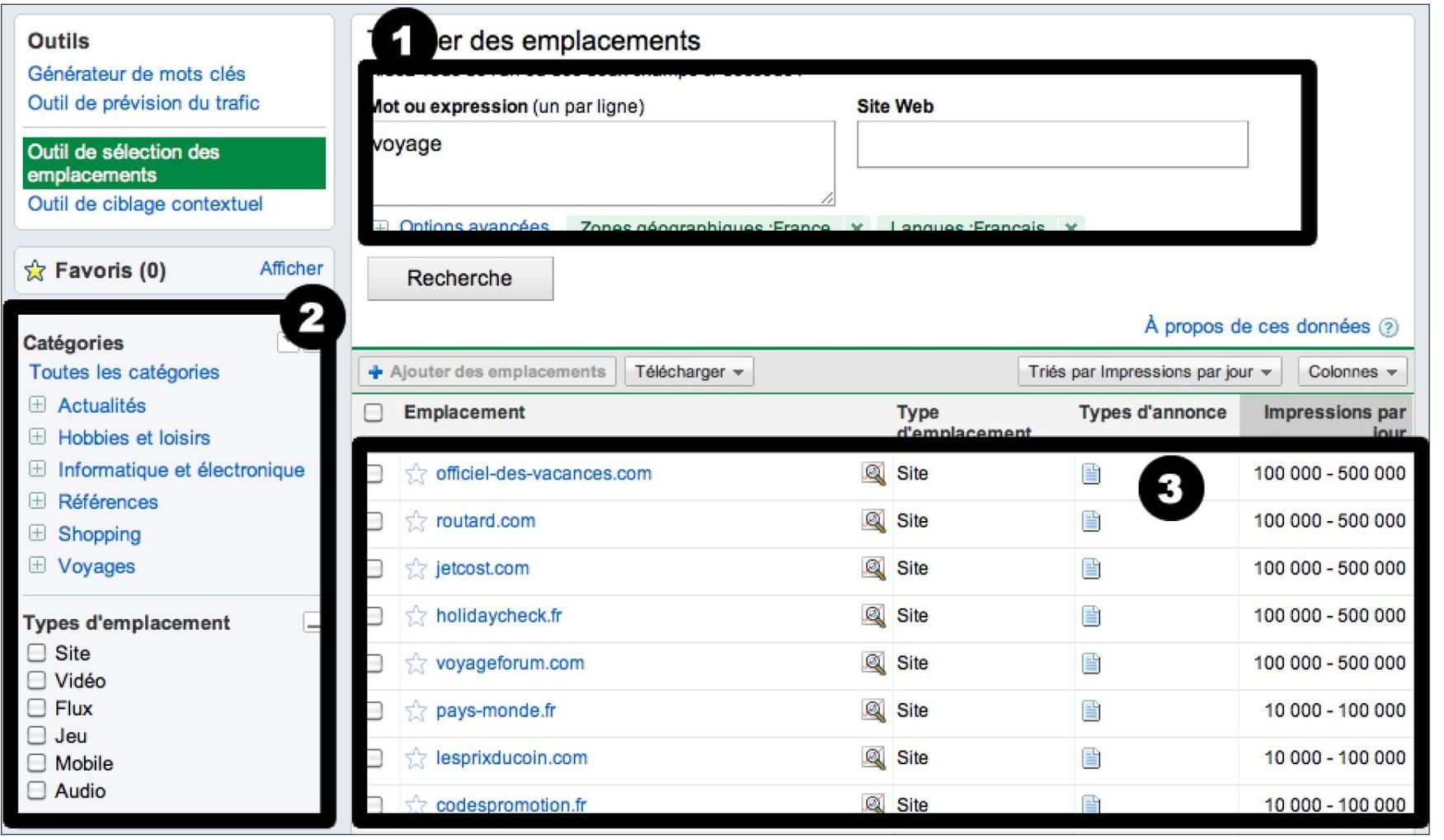Image resolution: width=1444 pixels, height=840 pixels.
Task: Remove the Langues Français filter tag
Action: [x=1070, y=226]
